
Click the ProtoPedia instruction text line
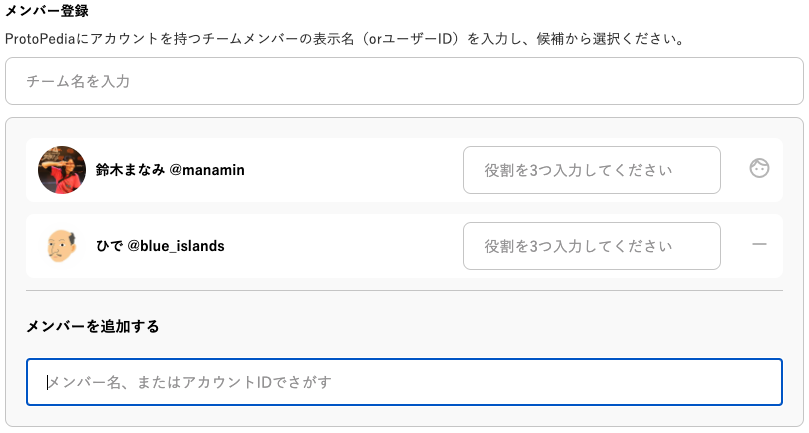pos(345,39)
